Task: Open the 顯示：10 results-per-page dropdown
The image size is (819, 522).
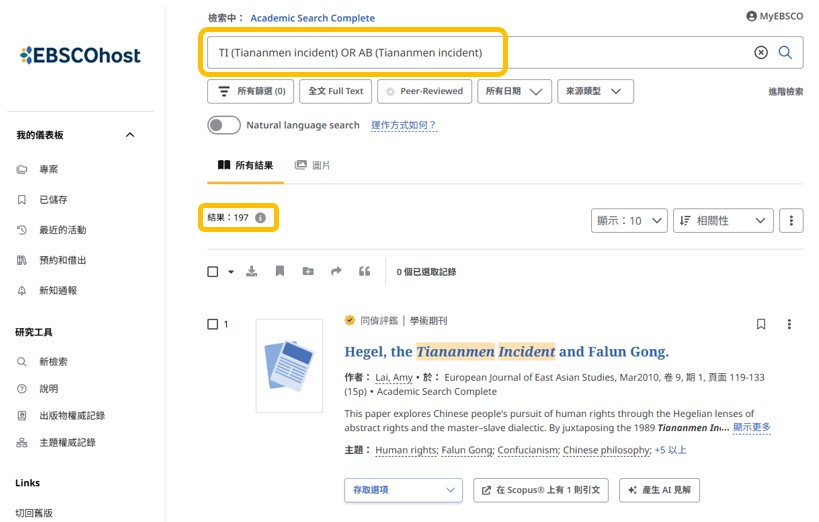Action: click(629, 220)
